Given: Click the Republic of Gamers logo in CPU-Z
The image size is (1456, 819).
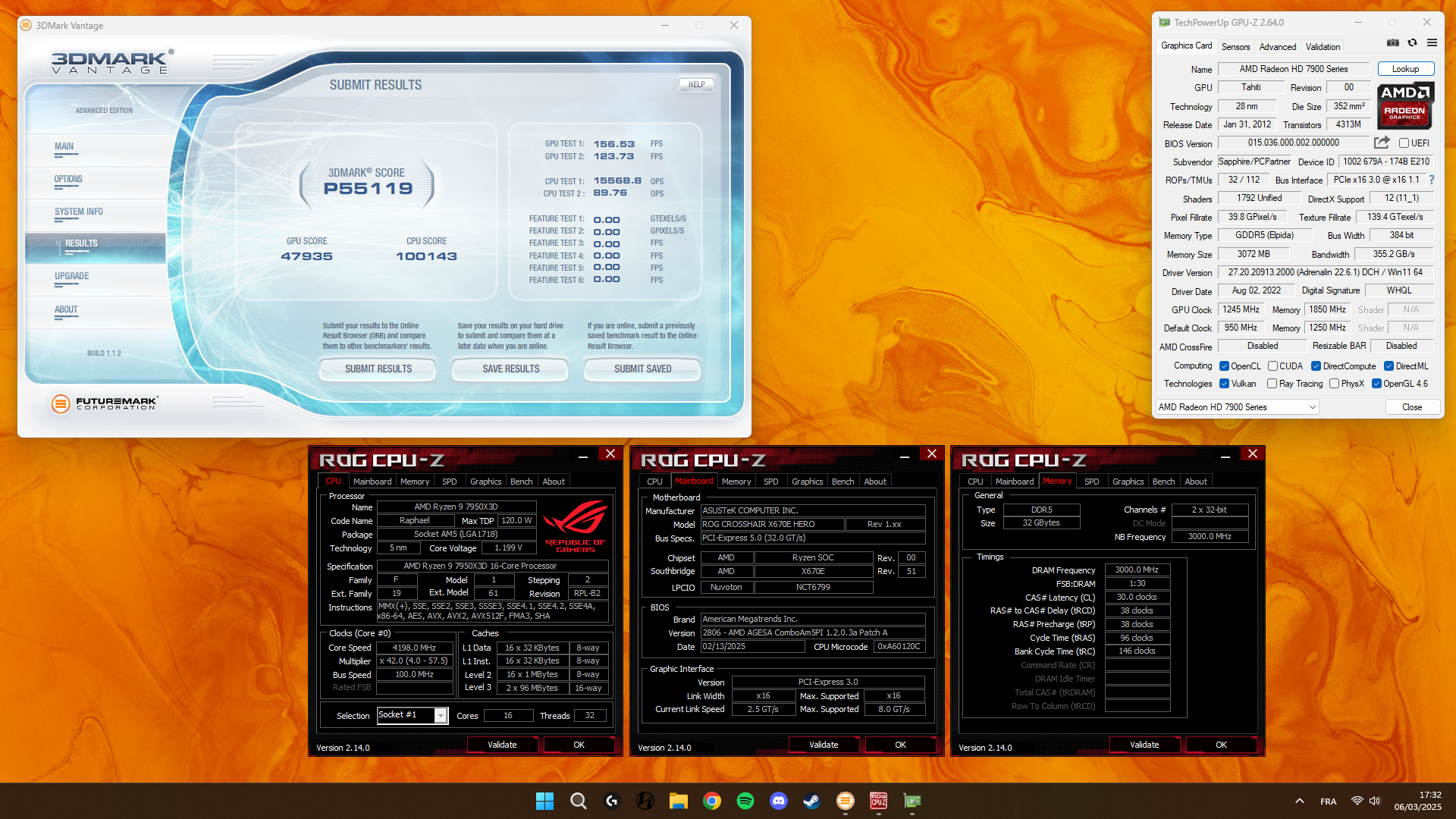Looking at the screenshot, I should (576, 526).
